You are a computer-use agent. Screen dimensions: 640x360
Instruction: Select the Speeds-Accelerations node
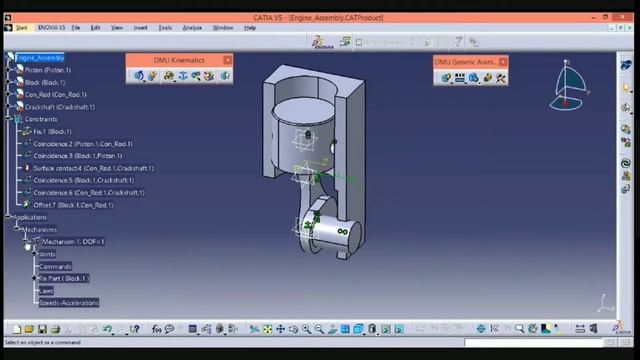pyautogui.click(x=69, y=303)
